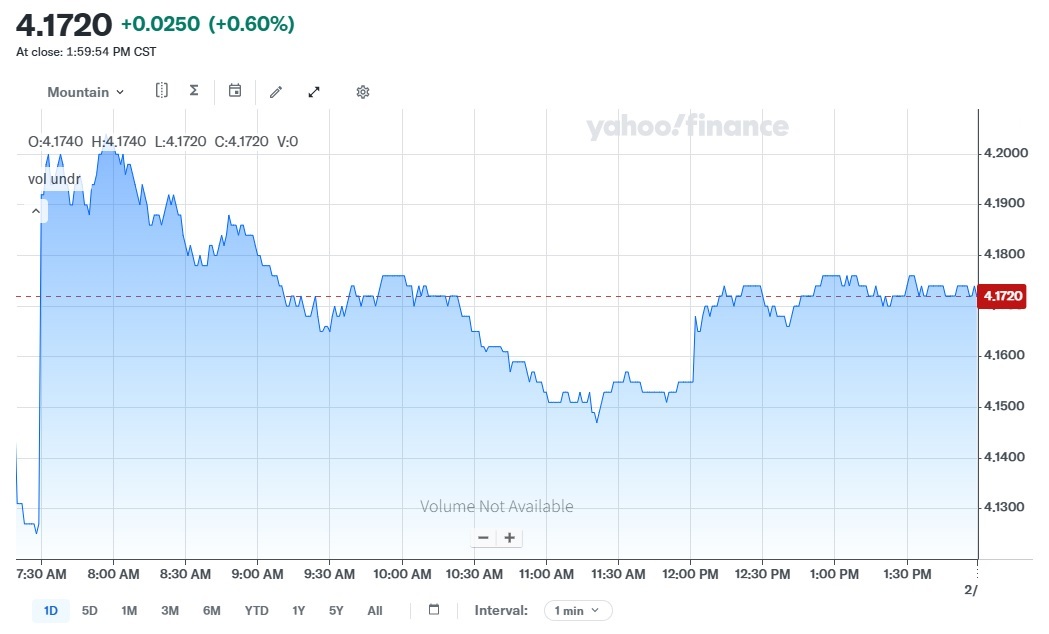1049x634 pixels.
Task: Select the 5D range
Action: click(90, 610)
